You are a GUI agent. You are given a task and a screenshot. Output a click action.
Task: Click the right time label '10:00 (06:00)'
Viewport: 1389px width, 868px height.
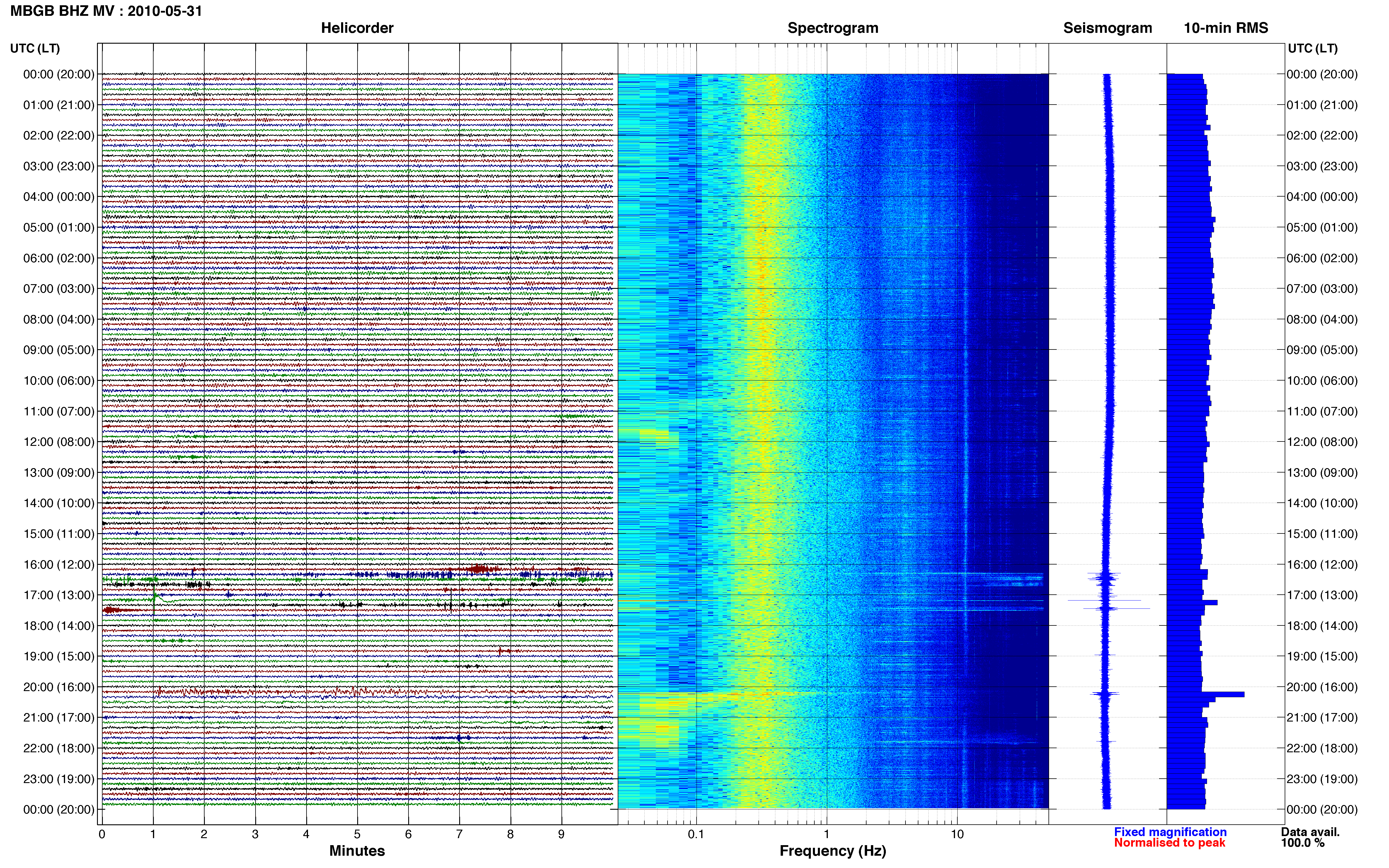tap(1322, 381)
